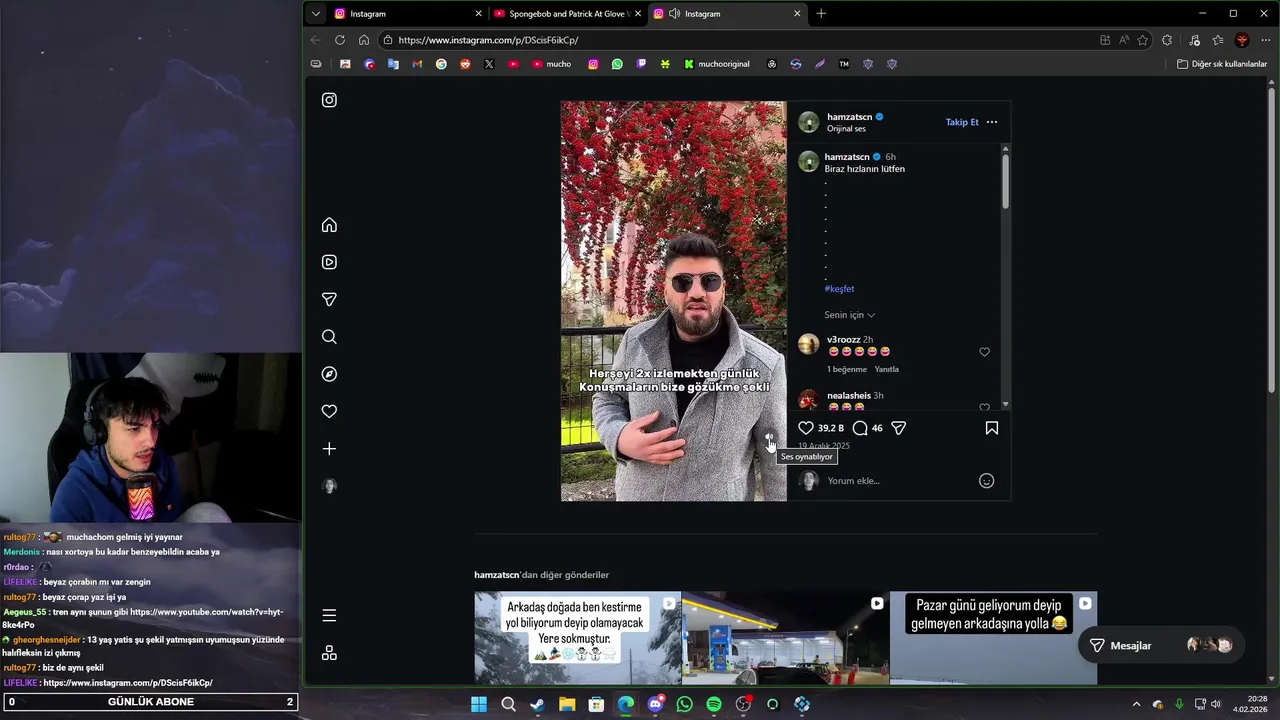Open browser extensions puzzle icon
Image resolution: width=1280 pixels, height=720 pixels.
point(1167,40)
